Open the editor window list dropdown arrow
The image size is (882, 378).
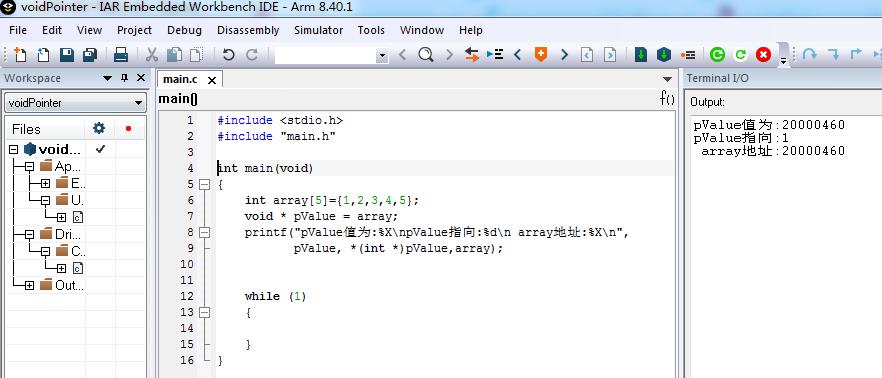pyautogui.click(x=667, y=79)
